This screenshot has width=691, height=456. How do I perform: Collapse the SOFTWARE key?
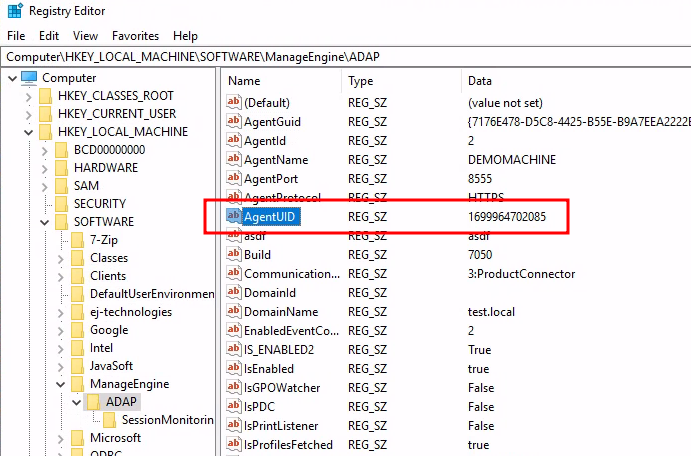45,222
